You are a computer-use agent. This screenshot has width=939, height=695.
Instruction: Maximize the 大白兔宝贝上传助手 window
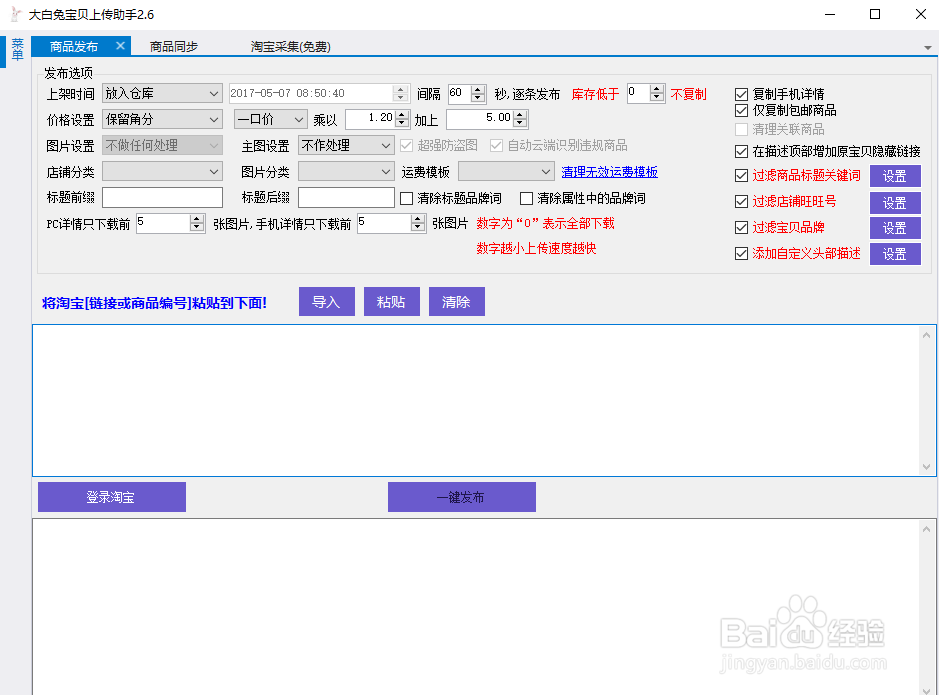(875, 14)
